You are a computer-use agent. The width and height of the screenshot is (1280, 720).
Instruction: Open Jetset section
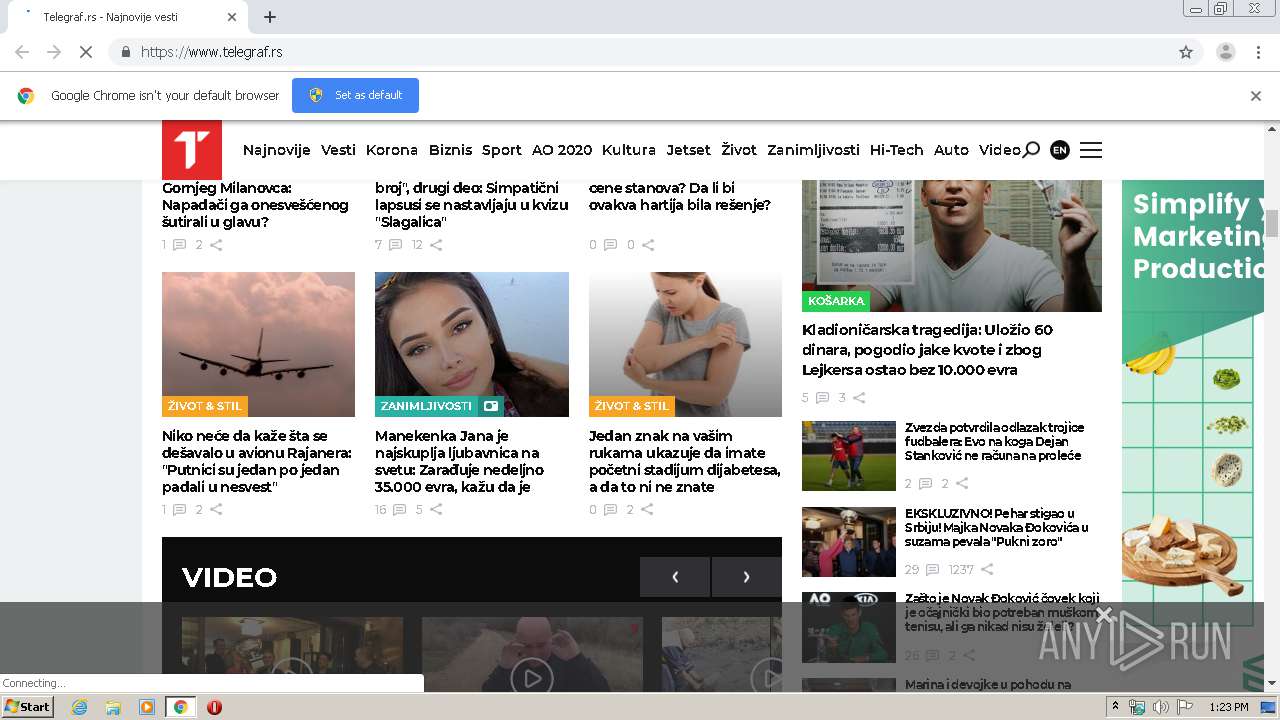689,150
